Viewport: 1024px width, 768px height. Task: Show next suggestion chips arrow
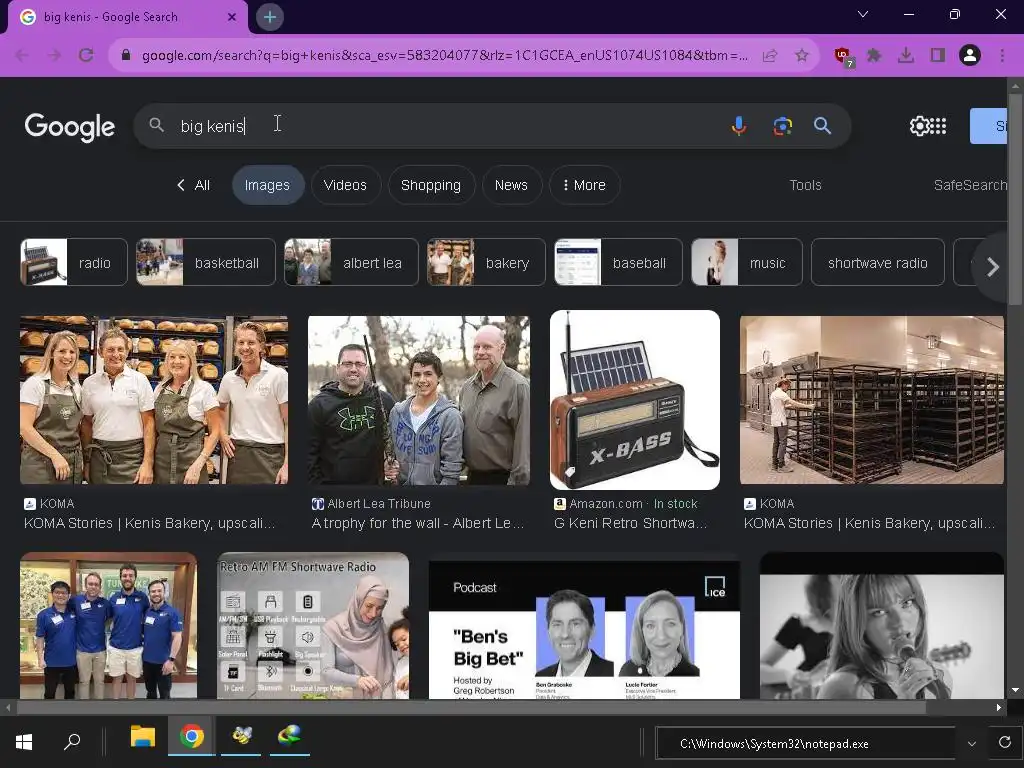click(993, 266)
